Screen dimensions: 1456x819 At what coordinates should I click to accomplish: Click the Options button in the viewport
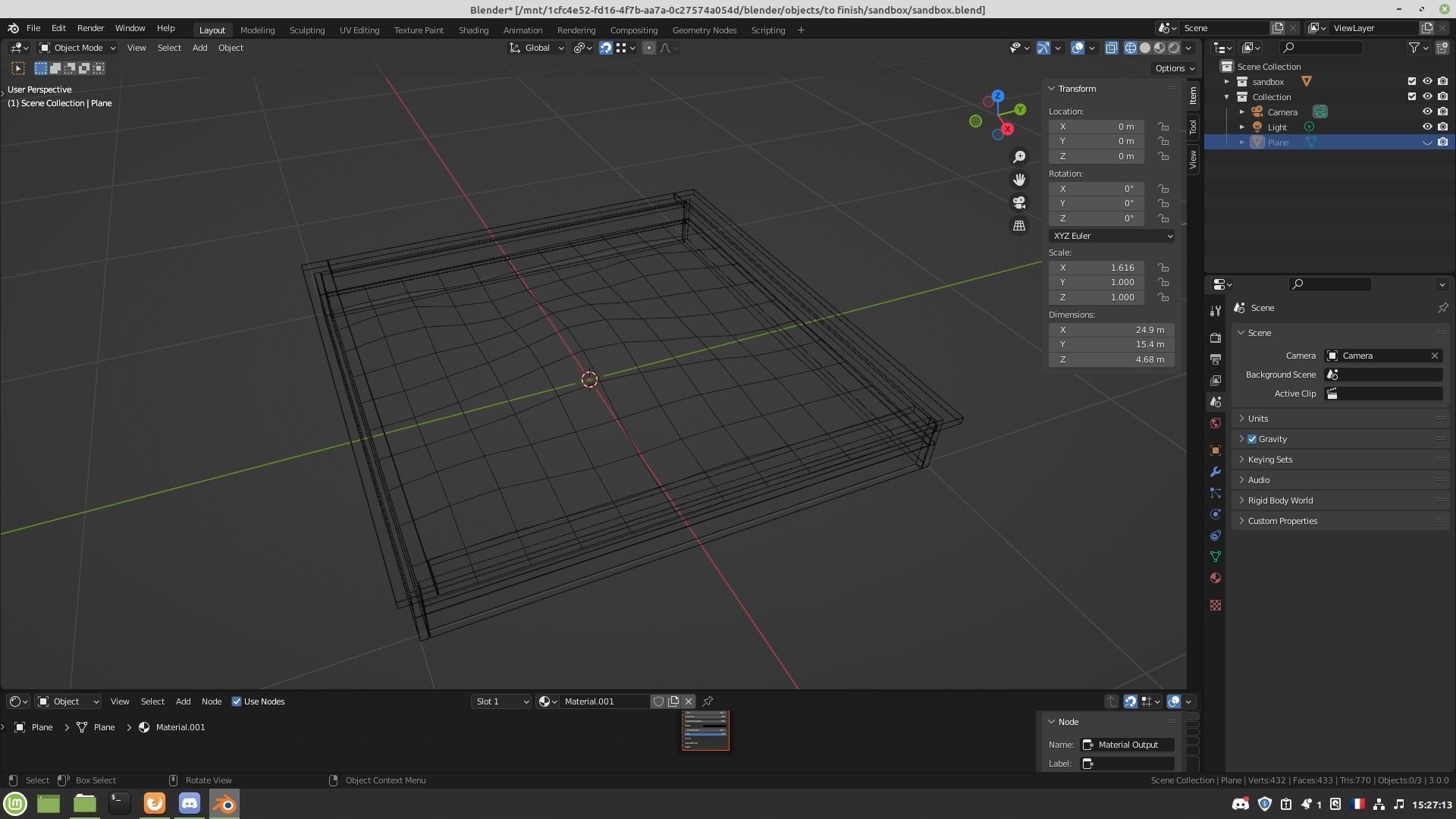pos(1173,68)
